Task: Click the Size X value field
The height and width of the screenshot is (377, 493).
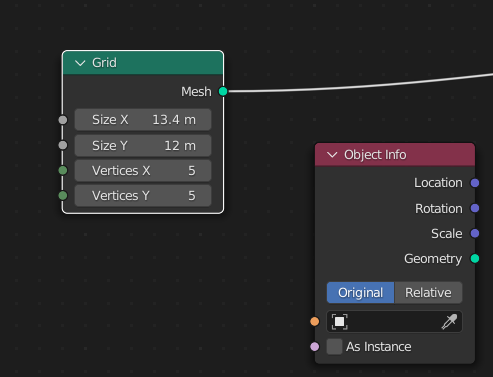Action: click(143, 120)
